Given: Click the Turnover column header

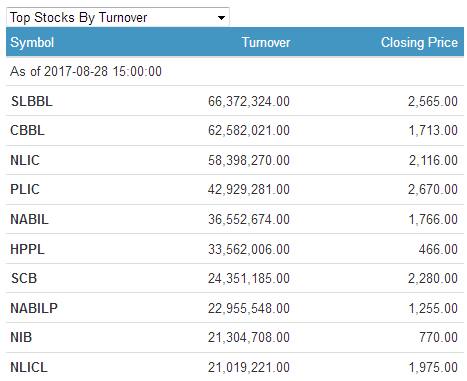Looking at the screenshot, I should [x=266, y=42].
